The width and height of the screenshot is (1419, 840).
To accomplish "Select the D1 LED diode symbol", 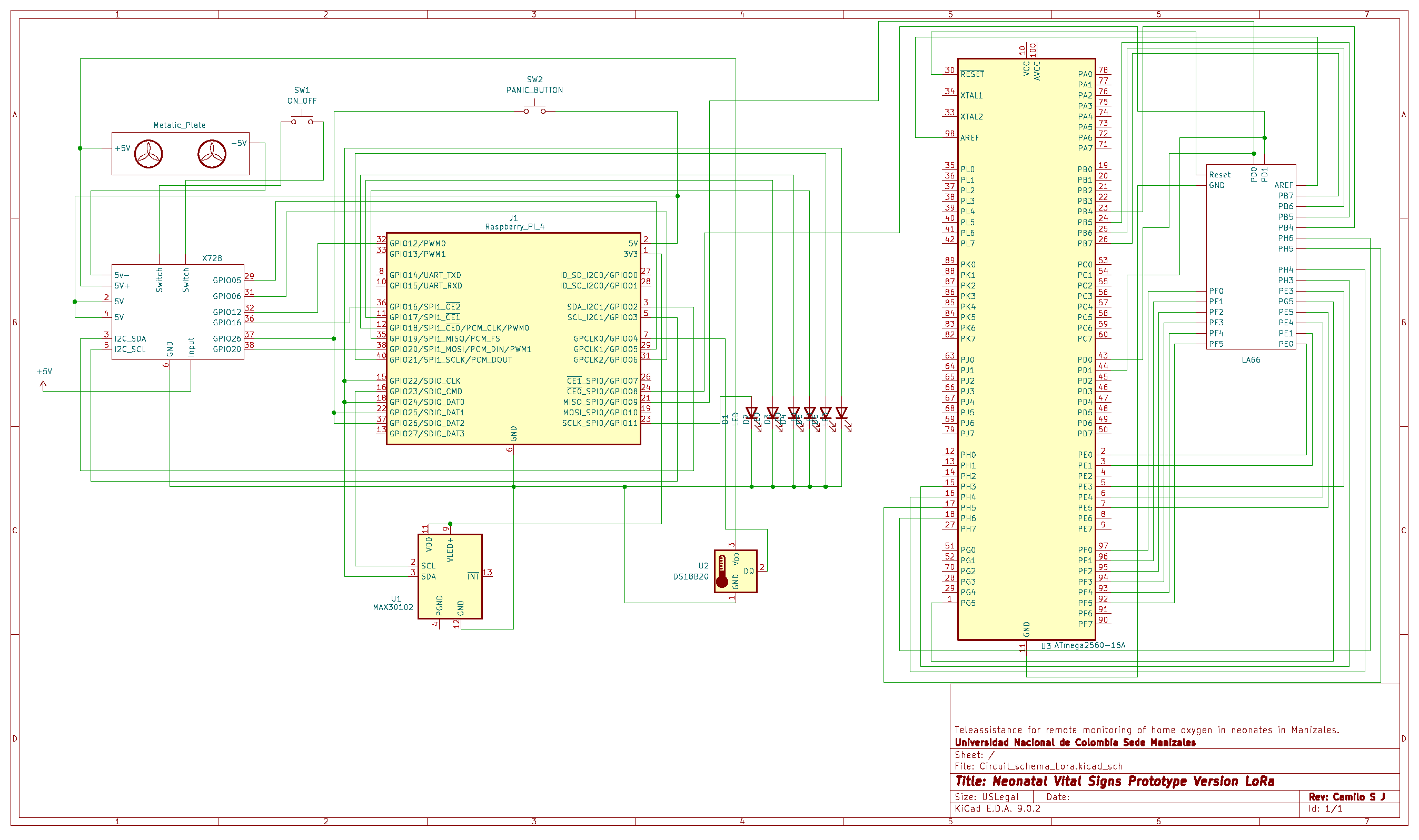I will 751,413.
